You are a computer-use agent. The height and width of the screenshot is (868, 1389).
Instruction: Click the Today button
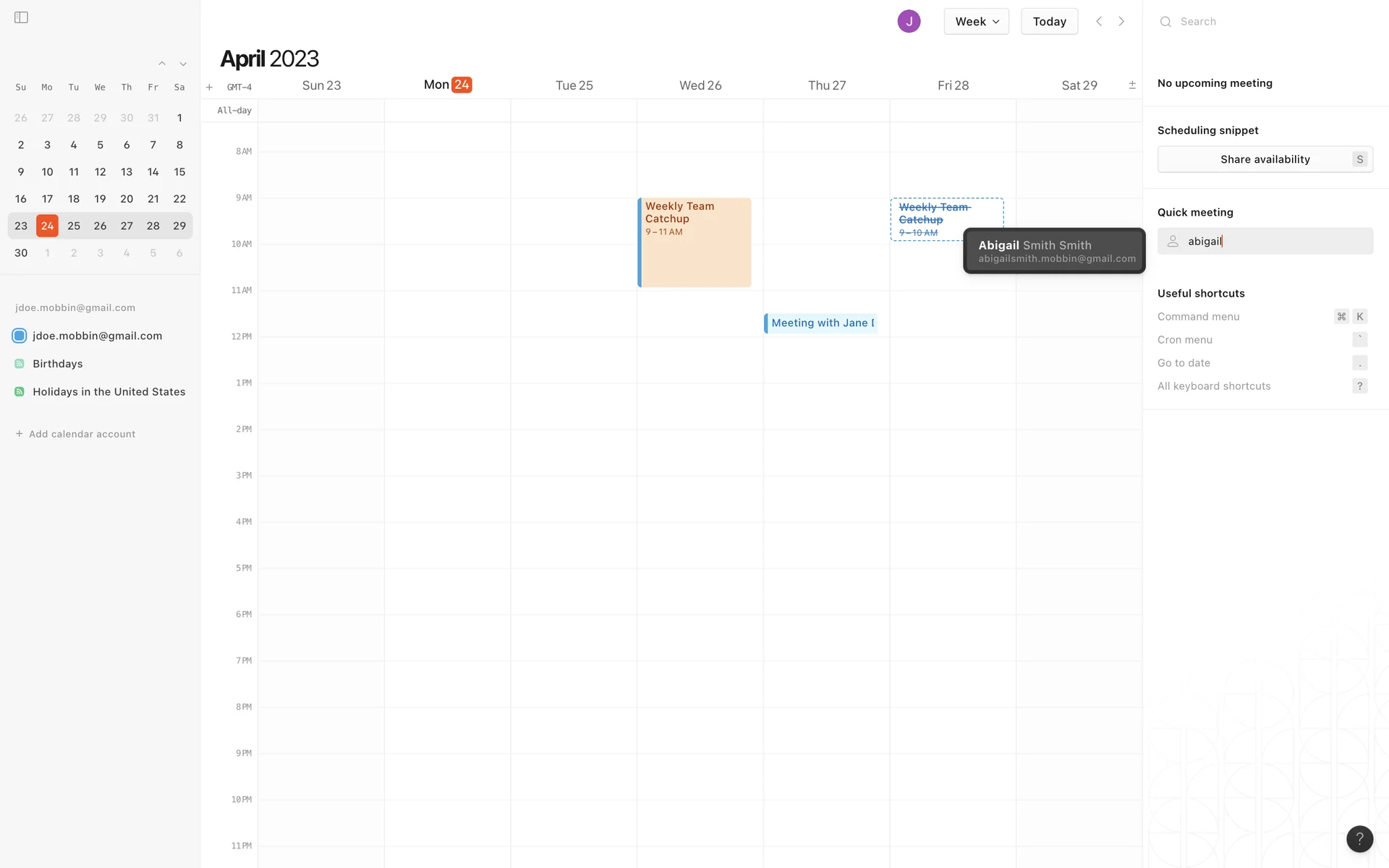click(1049, 21)
